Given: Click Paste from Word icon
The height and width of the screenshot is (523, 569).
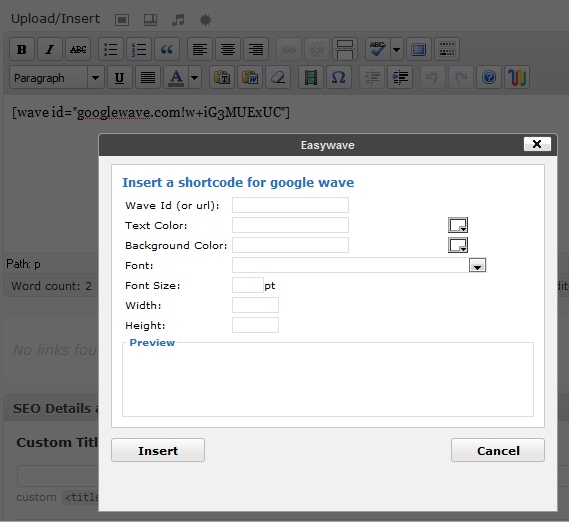Looking at the screenshot, I should [x=250, y=77].
